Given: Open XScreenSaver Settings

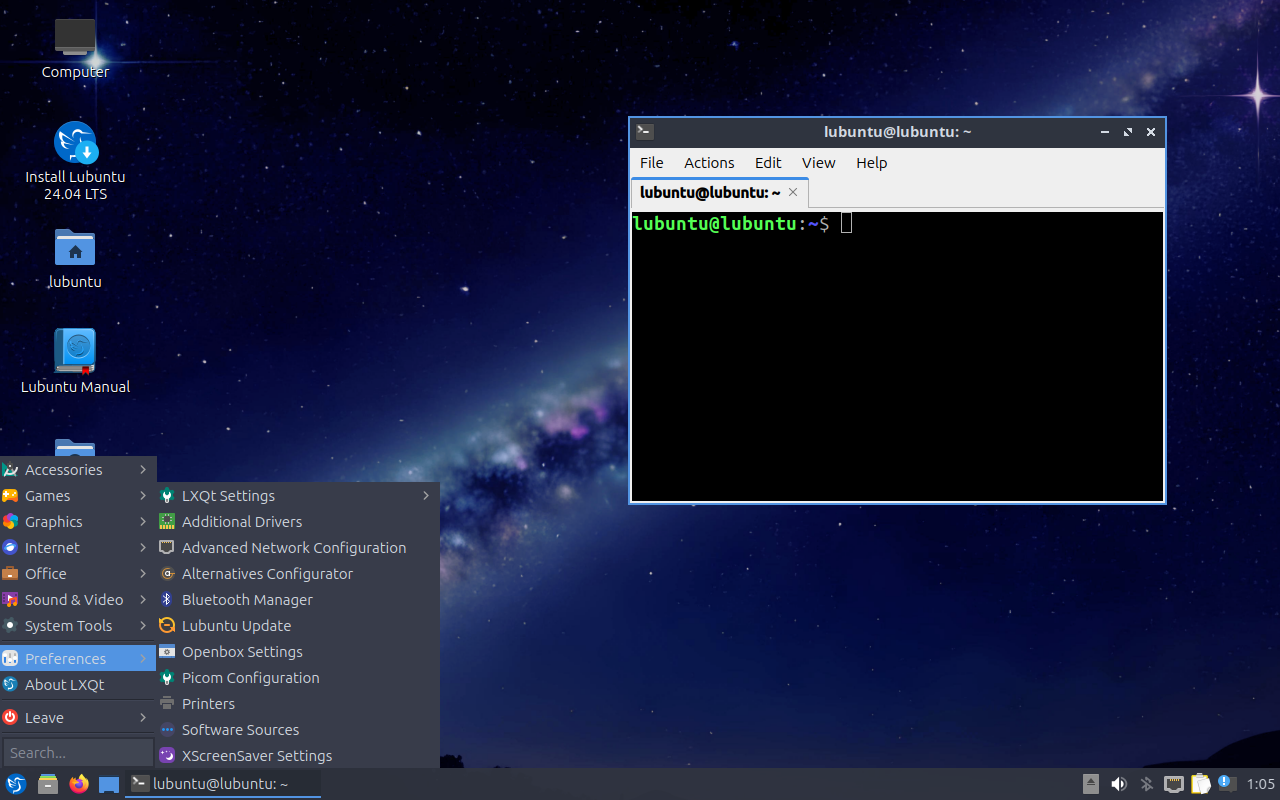Looking at the screenshot, I should point(298,756).
